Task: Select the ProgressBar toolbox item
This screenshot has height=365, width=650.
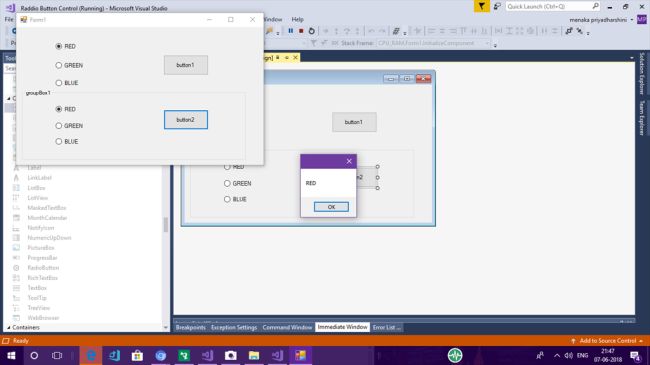Action: [42, 258]
